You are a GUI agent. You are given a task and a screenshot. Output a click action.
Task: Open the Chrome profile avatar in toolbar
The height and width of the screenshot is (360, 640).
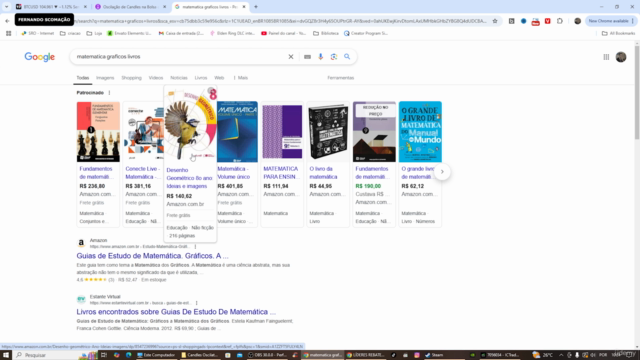[x=577, y=21]
